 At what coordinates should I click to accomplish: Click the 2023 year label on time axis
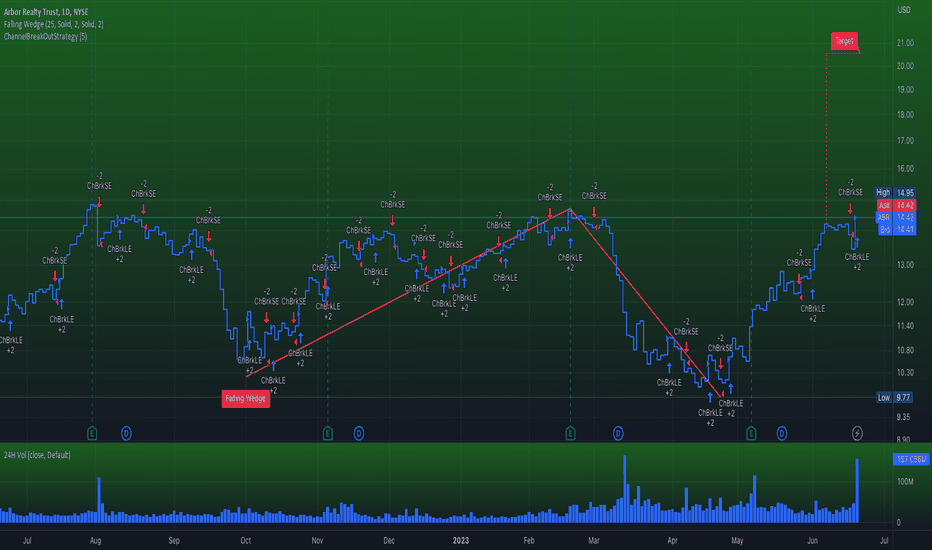point(461,540)
